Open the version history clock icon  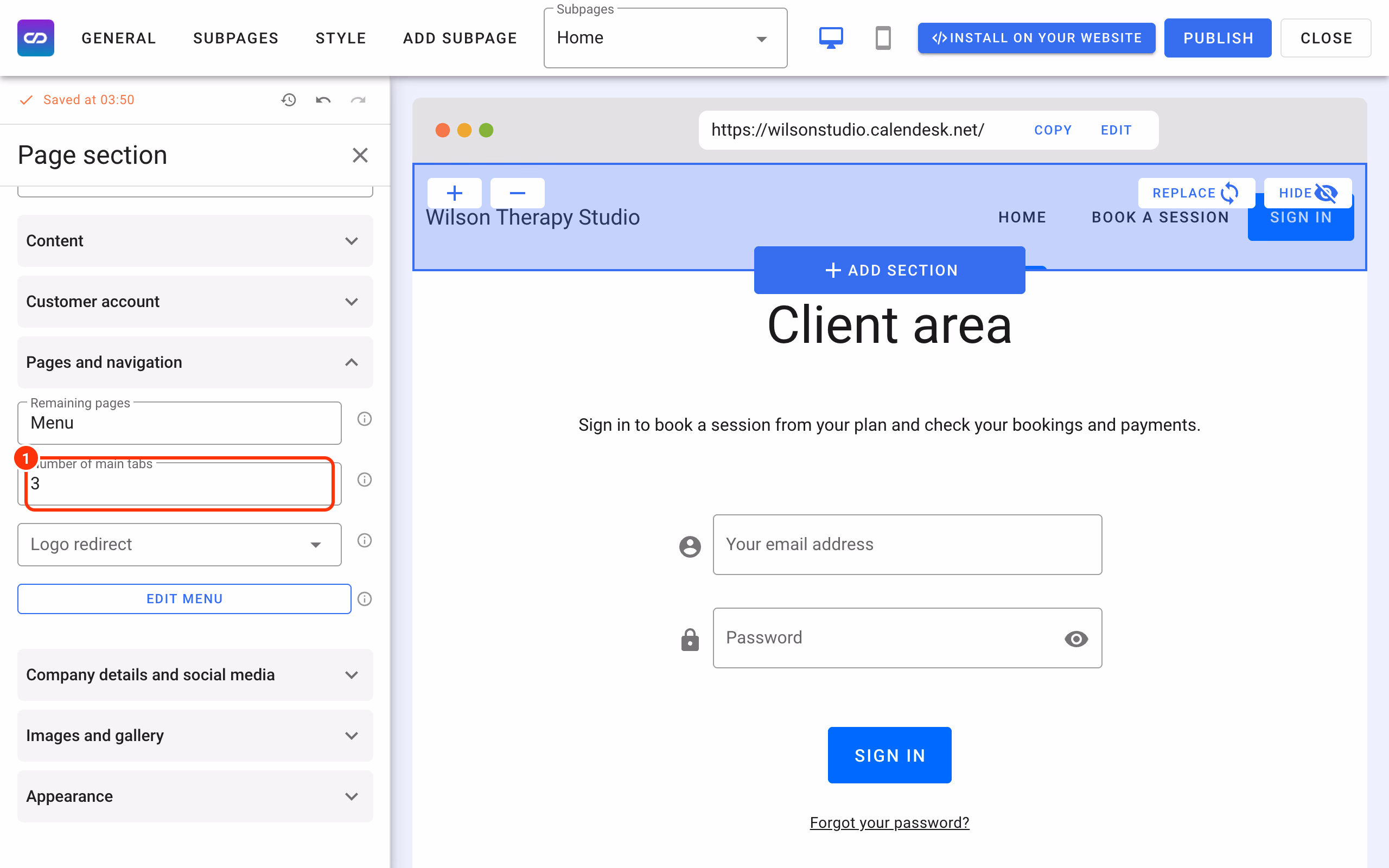click(x=288, y=100)
